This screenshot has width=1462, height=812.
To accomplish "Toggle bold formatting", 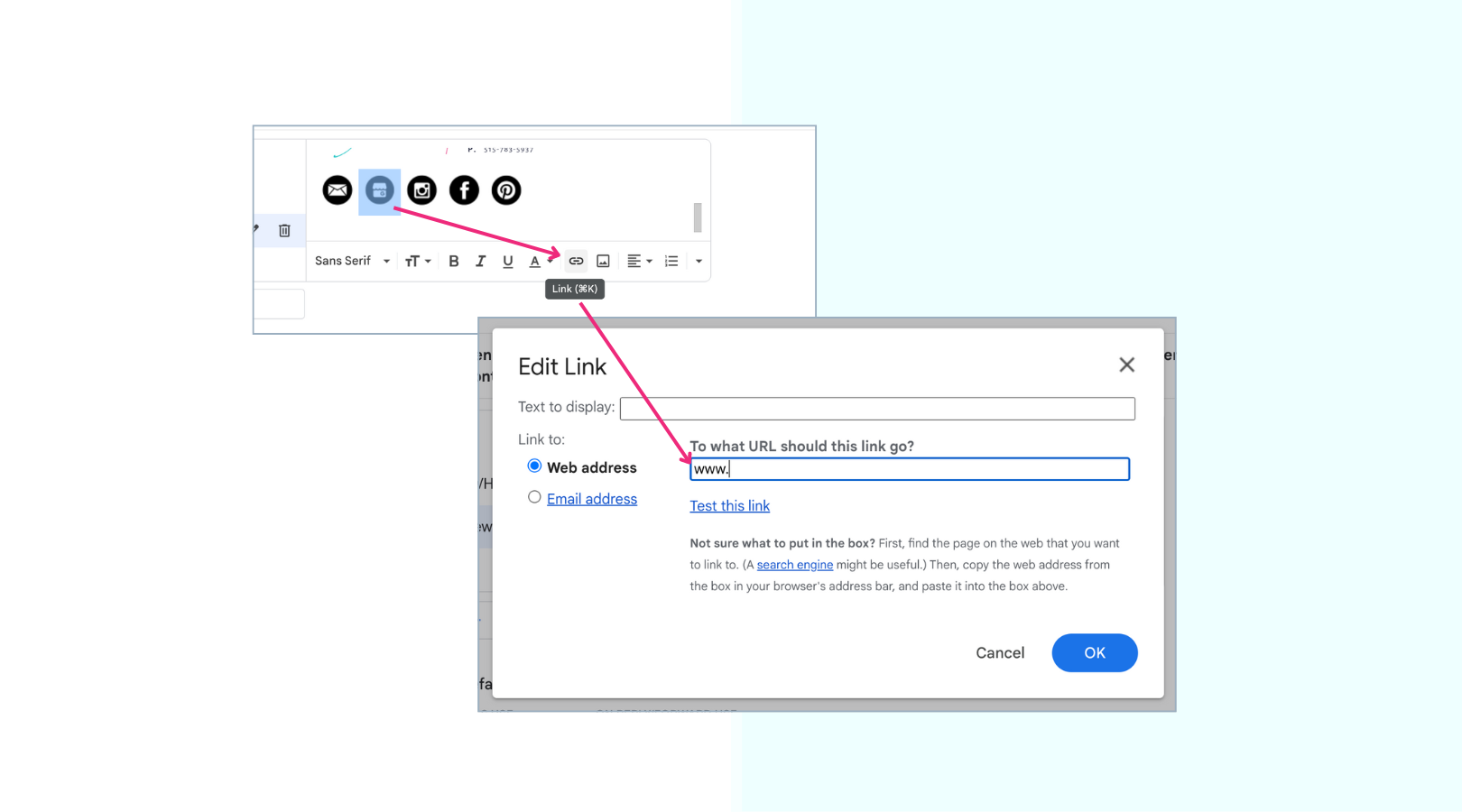I will pos(453,261).
